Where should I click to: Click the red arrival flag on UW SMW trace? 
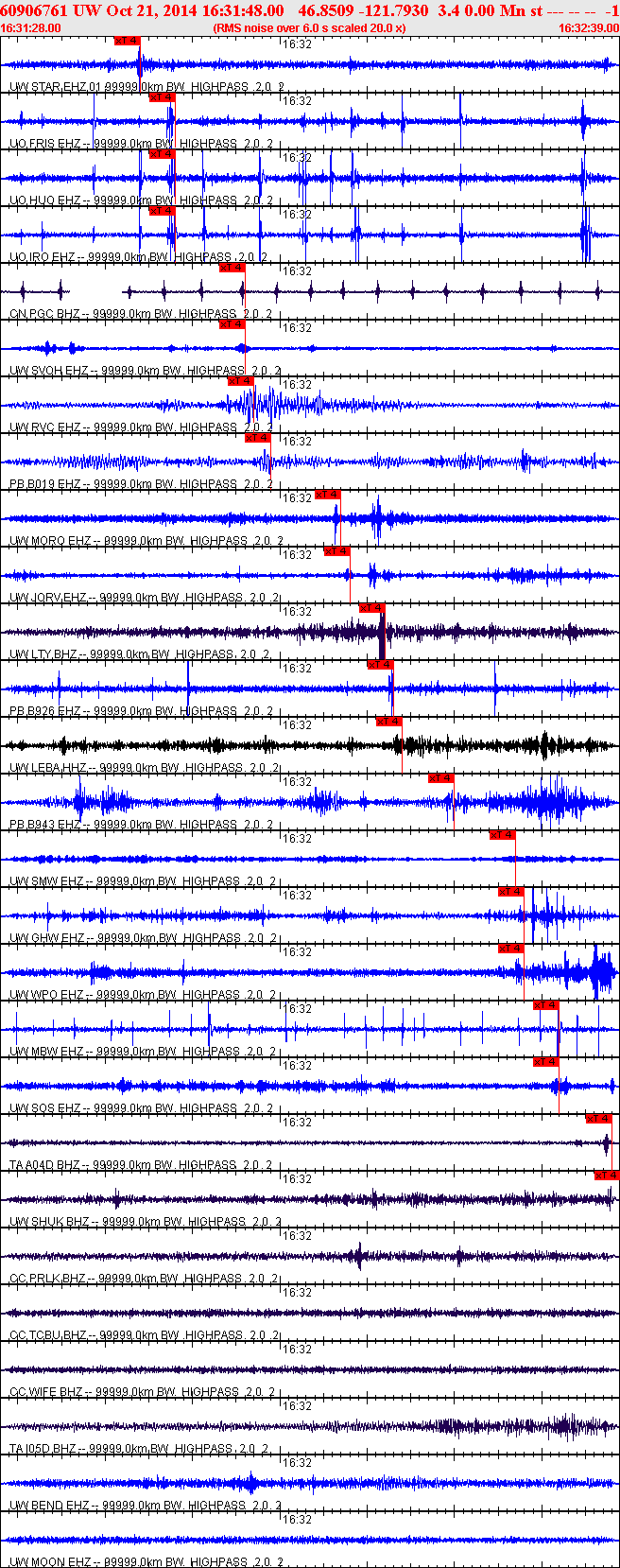502,835
